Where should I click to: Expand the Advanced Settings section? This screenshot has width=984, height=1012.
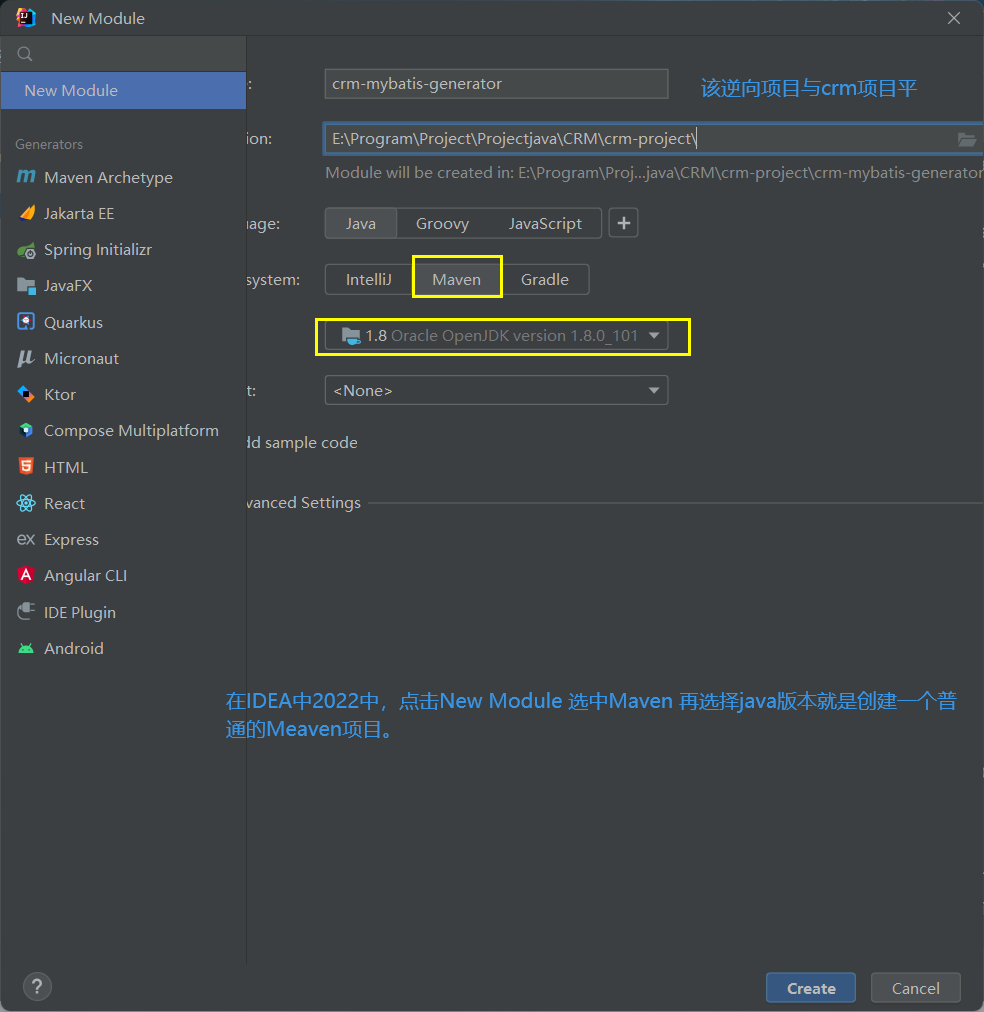click(303, 502)
